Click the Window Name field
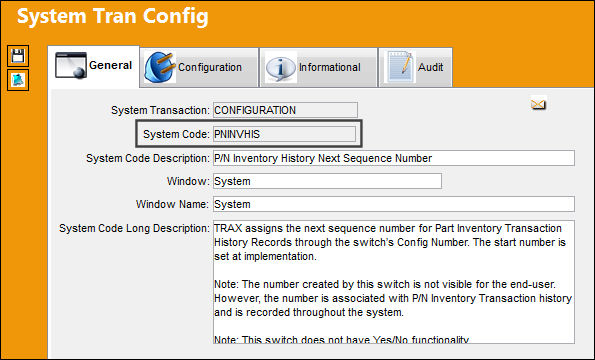This screenshot has width=595, height=360. [394, 204]
